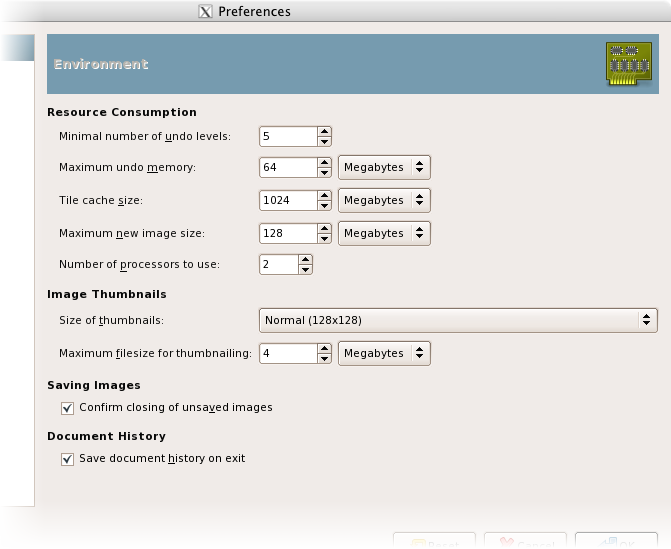Focus the maximum undo memory field
The image size is (671, 549).
pyautogui.click(x=289, y=167)
